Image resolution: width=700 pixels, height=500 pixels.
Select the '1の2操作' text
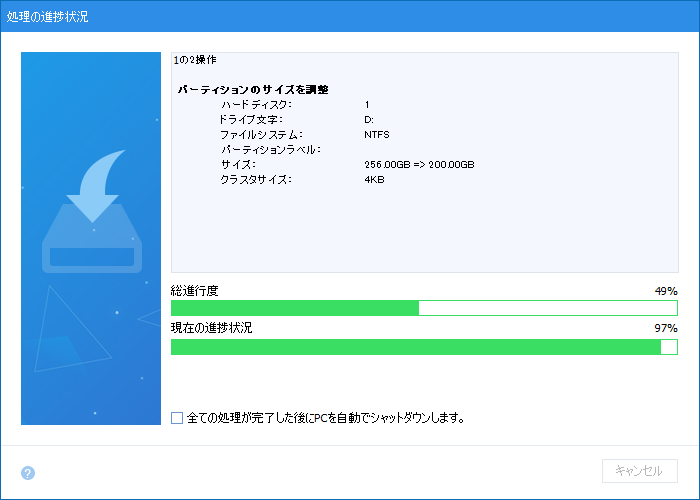coord(195,60)
